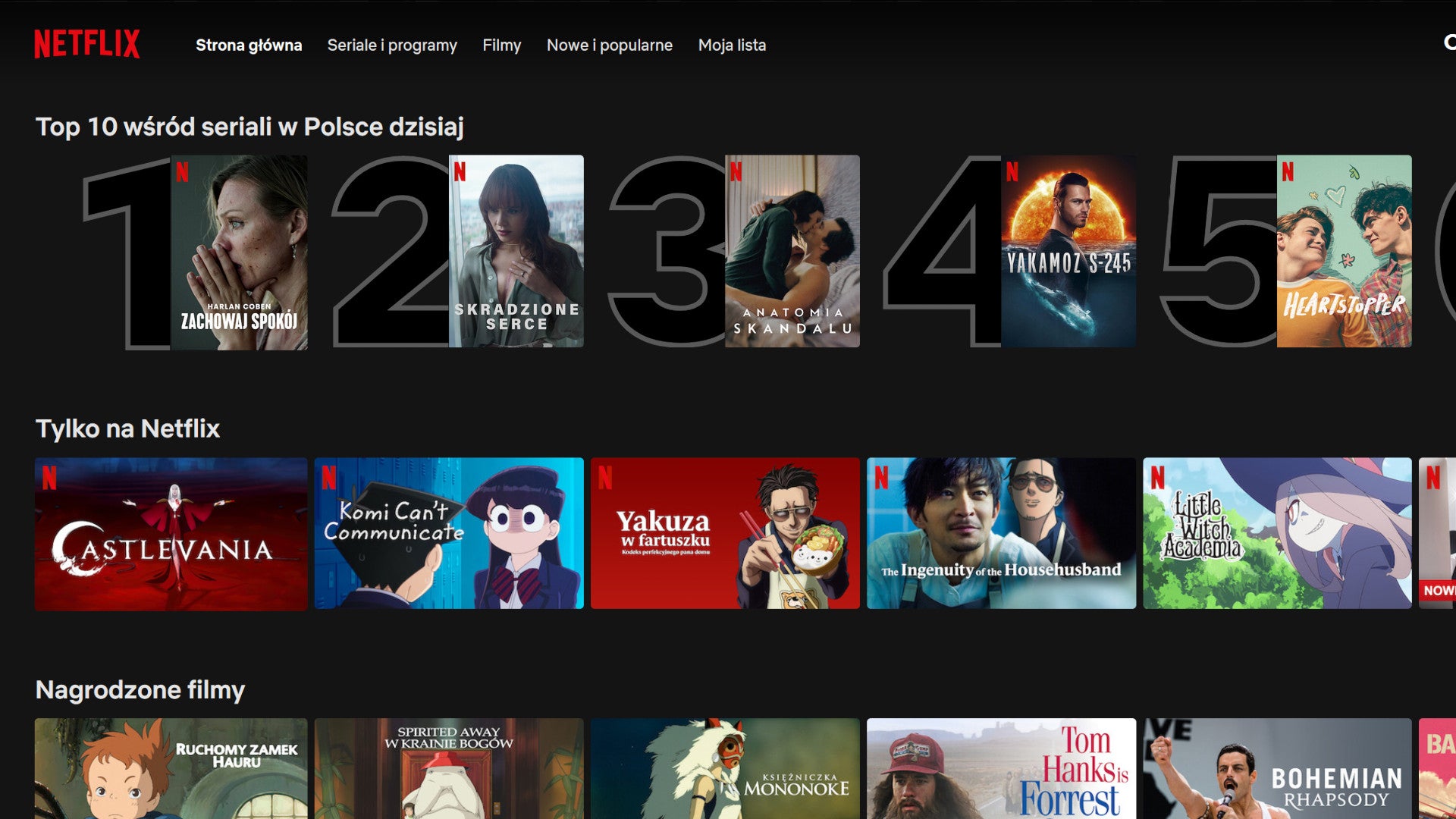Open Seriale i programy menu item
Screen dimensions: 1456x819
pos(392,45)
